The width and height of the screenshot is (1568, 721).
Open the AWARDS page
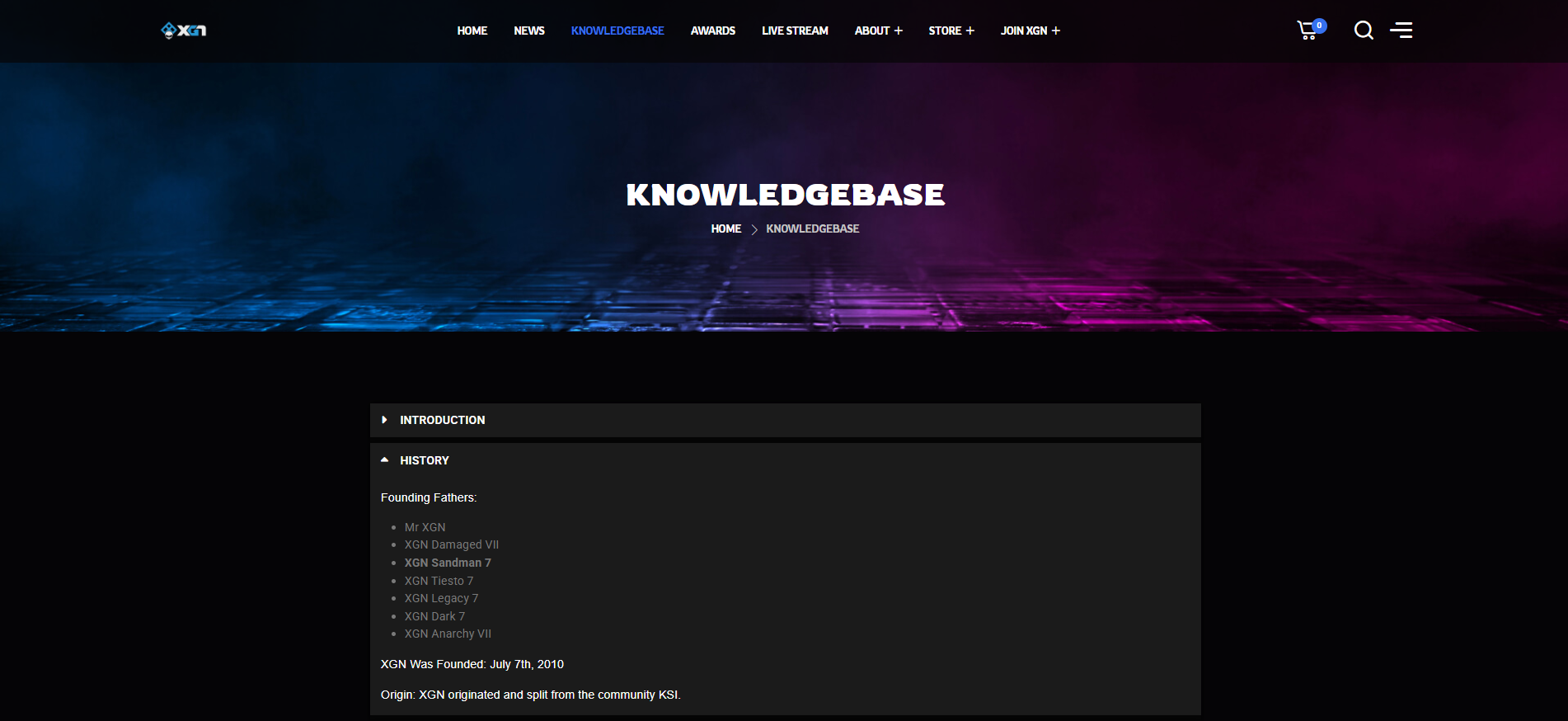[x=713, y=31]
